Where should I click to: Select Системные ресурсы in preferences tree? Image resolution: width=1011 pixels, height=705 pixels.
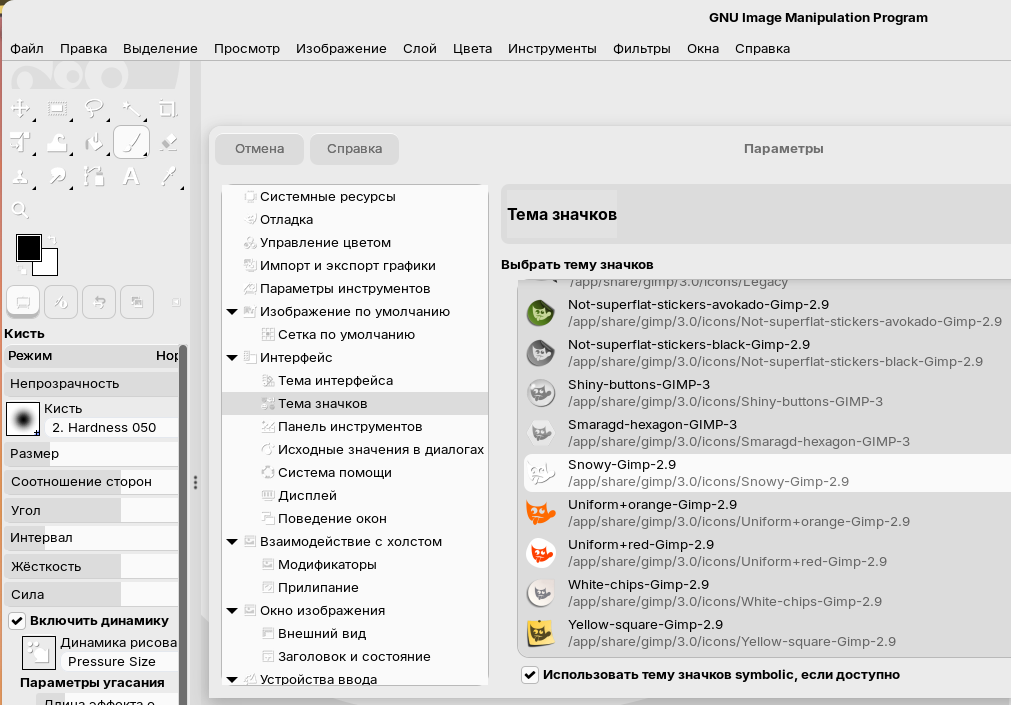click(328, 197)
